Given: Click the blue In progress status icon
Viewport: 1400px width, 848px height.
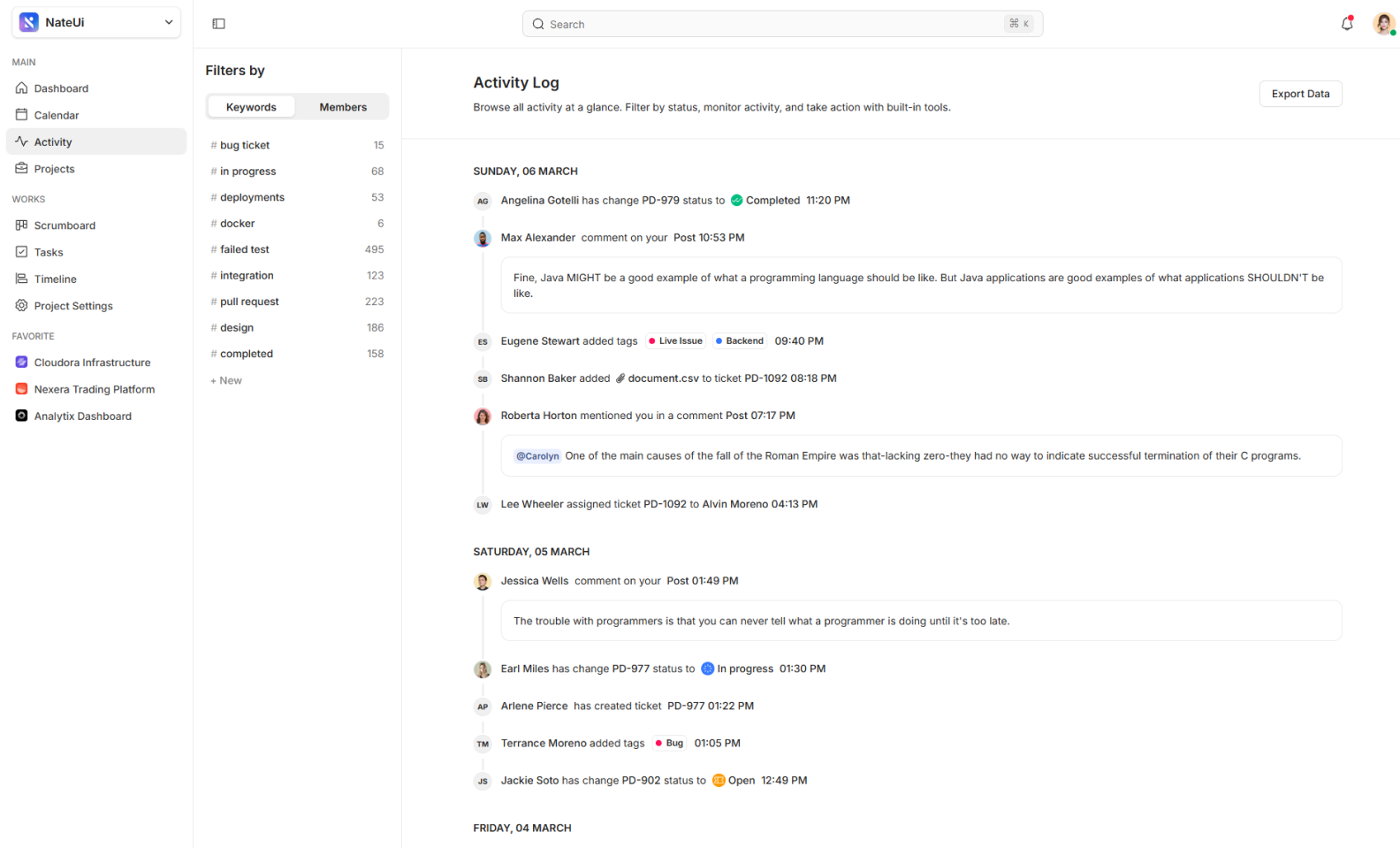Looking at the screenshot, I should (x=707, y=668).
